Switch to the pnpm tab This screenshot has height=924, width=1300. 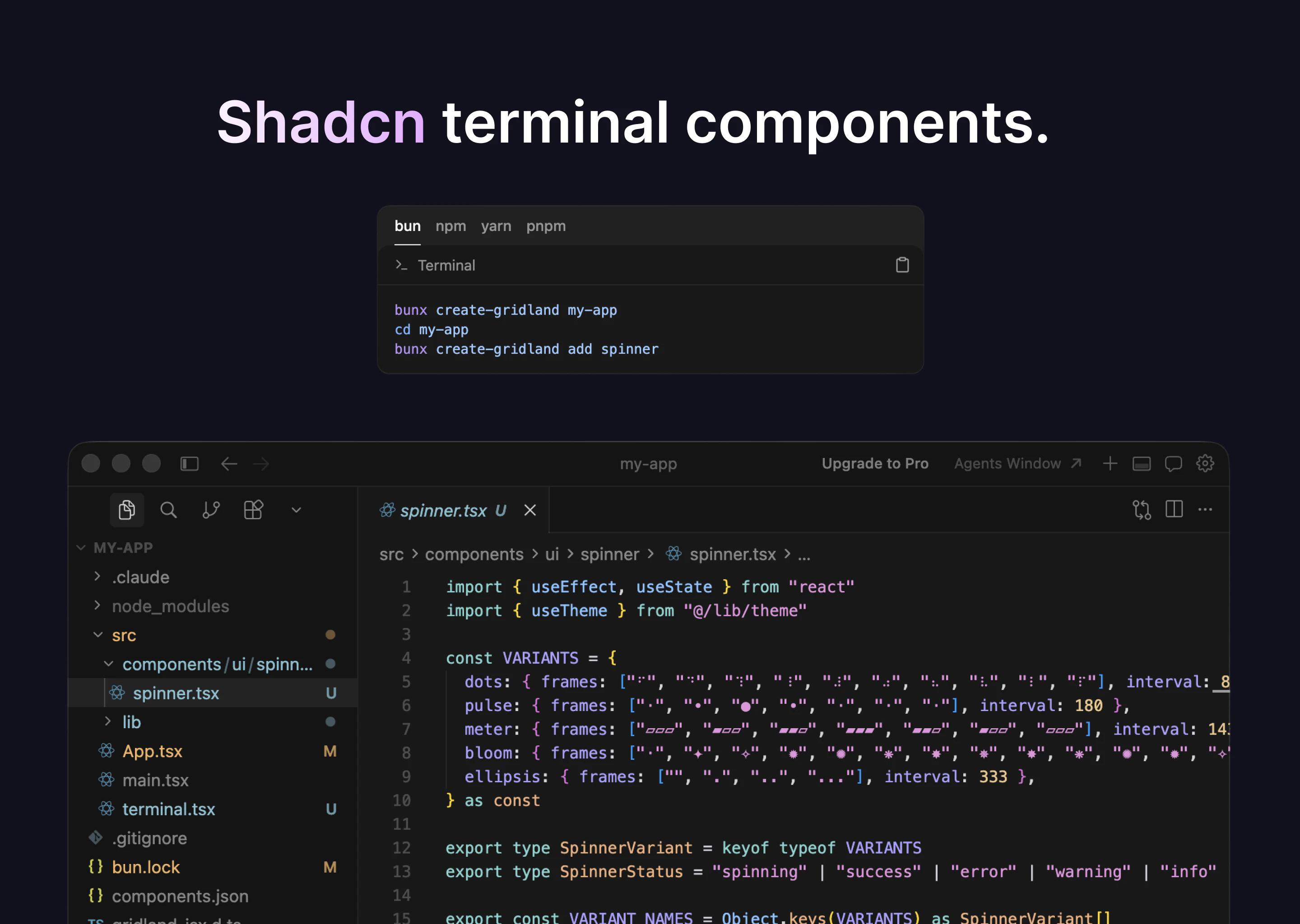[x=545, y=226]
